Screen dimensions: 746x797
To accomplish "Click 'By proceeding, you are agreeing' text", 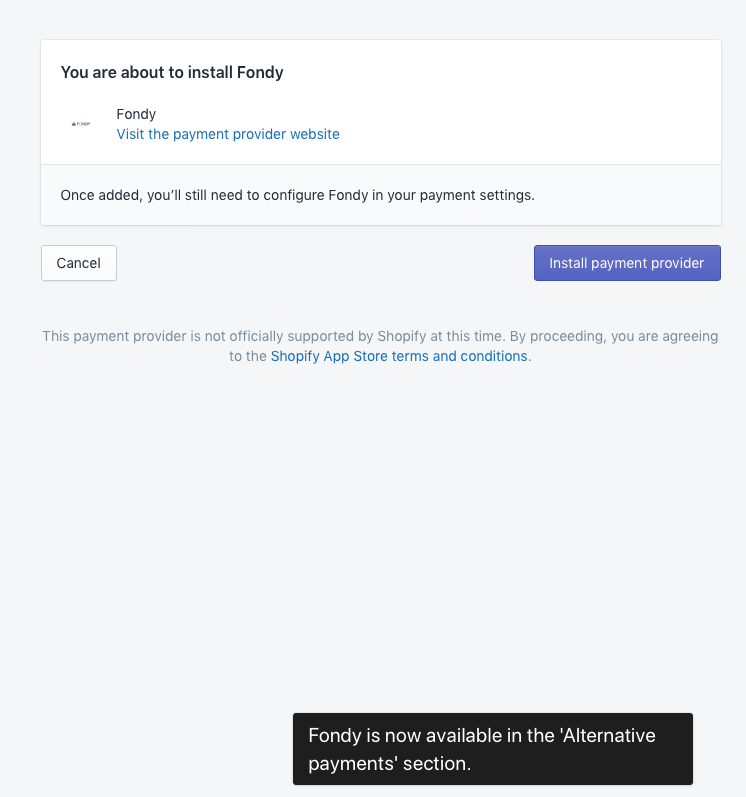I will (x=614, y=336).
